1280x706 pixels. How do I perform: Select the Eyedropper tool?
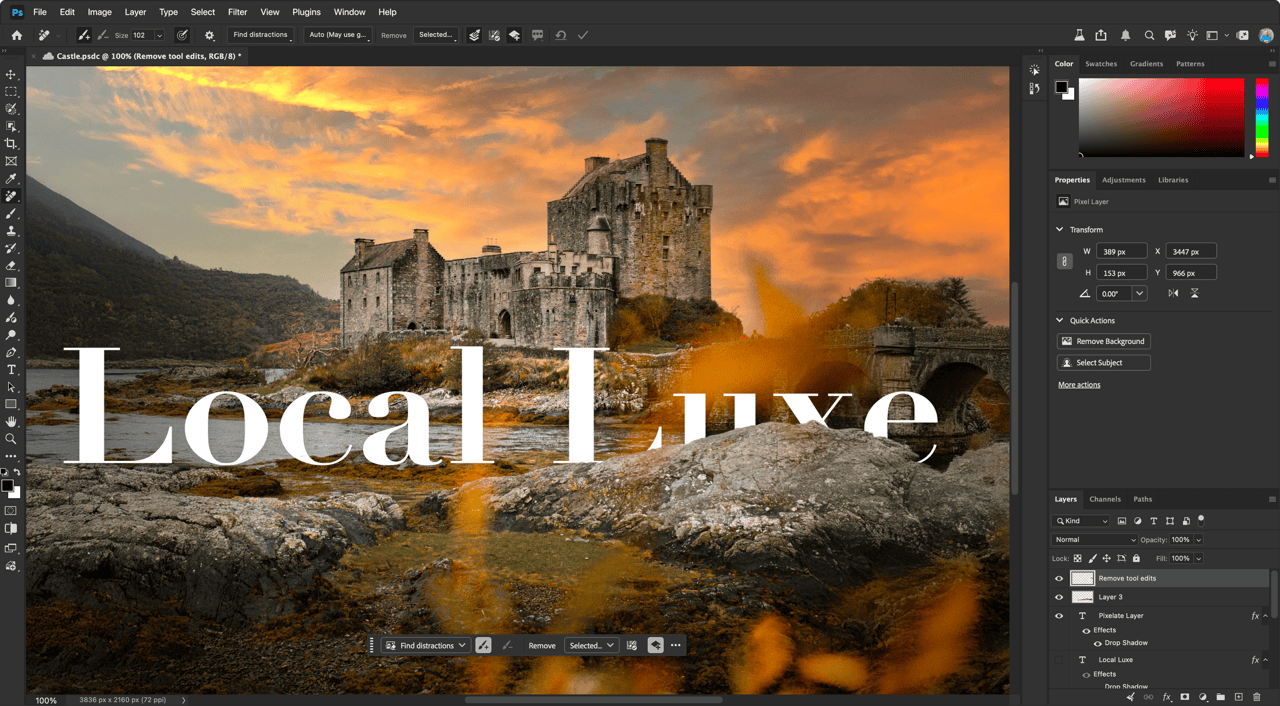(11, 179)
